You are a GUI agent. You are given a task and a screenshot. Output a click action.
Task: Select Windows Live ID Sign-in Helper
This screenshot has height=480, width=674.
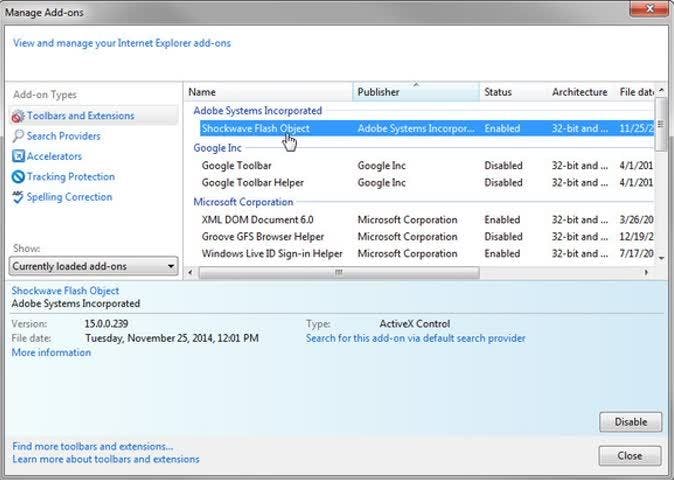pyautogui.click(x=271, y=254)
